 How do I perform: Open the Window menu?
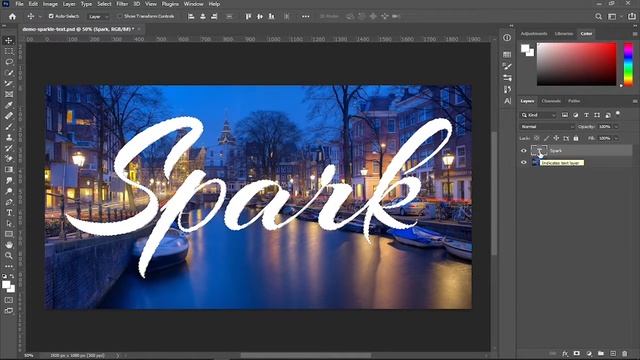pyautogui.click(x=193, y=4)
